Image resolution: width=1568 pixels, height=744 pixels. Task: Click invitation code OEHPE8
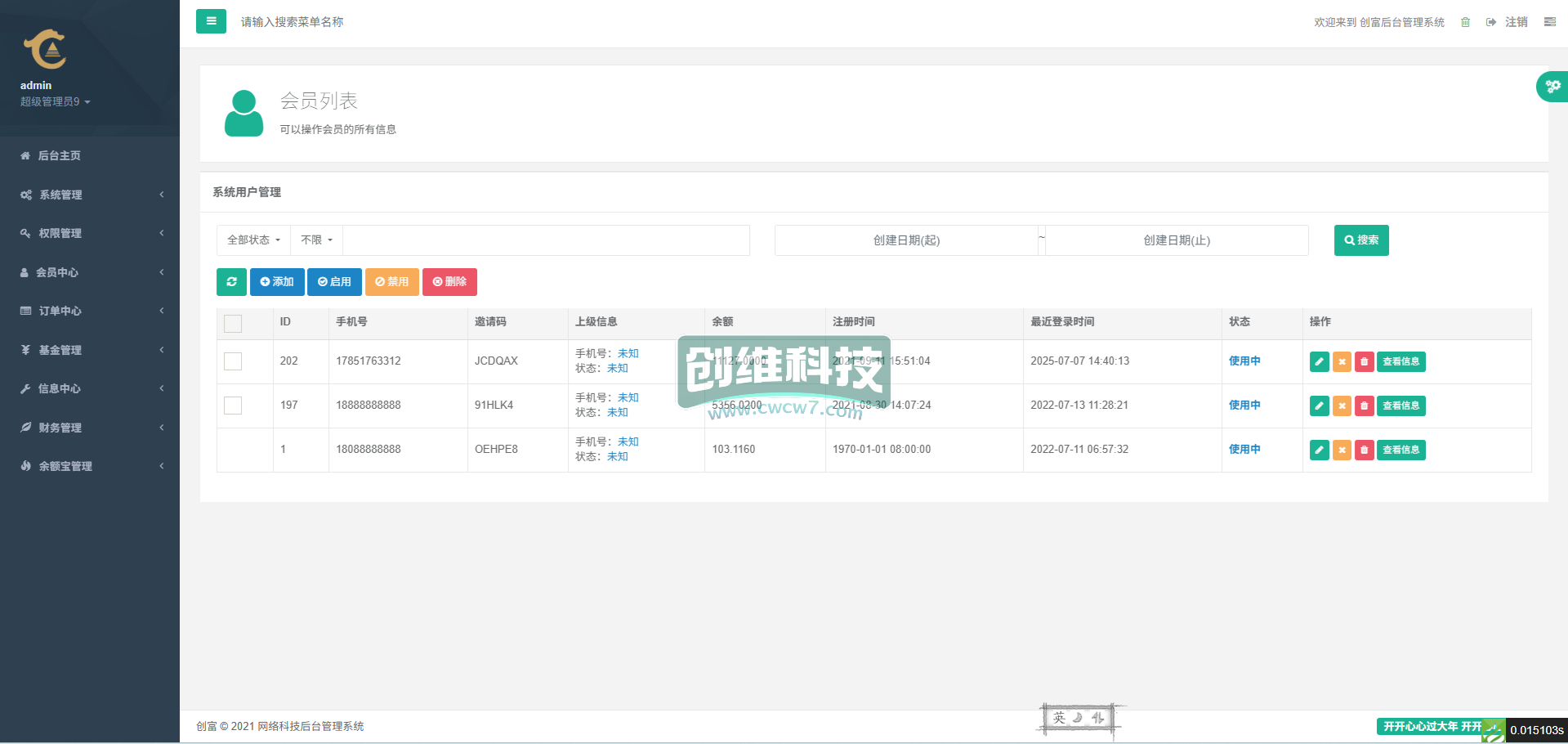(496, 450)
